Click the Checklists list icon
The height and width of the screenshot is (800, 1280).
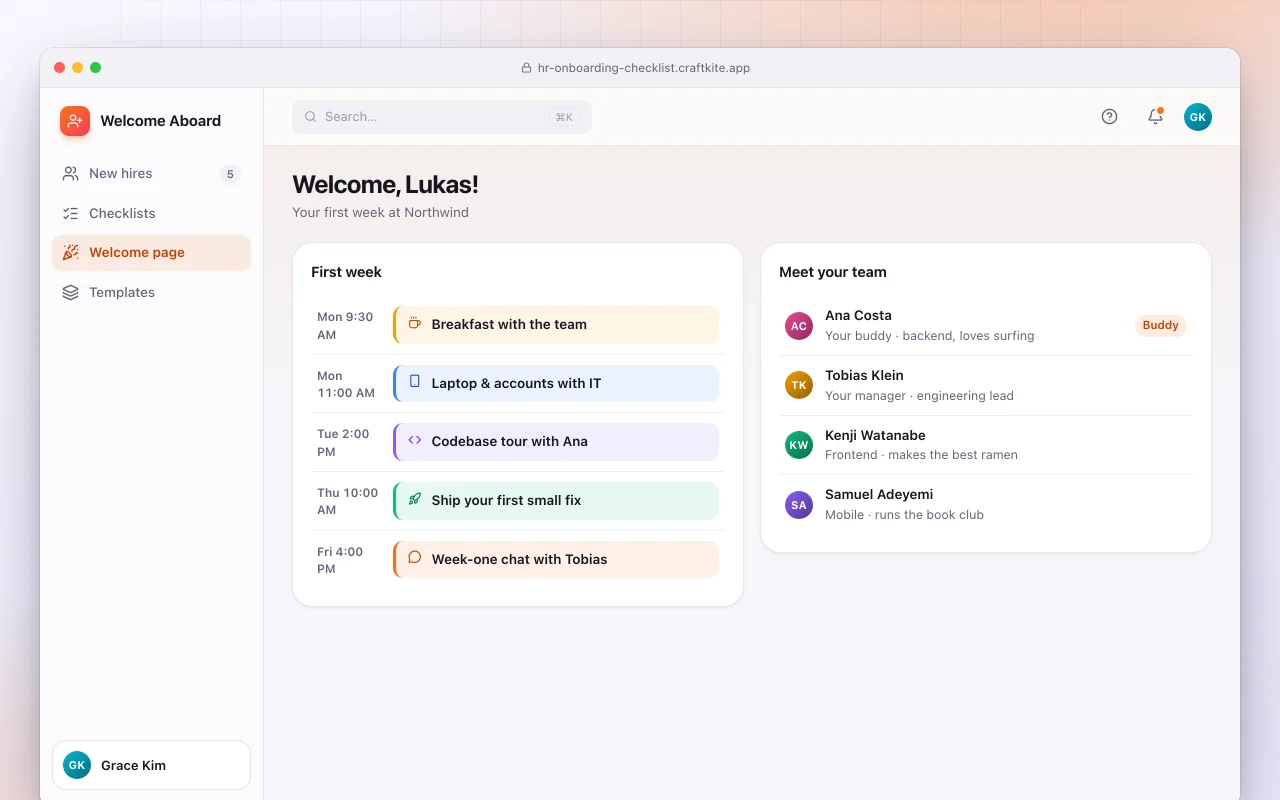[70, 213]
